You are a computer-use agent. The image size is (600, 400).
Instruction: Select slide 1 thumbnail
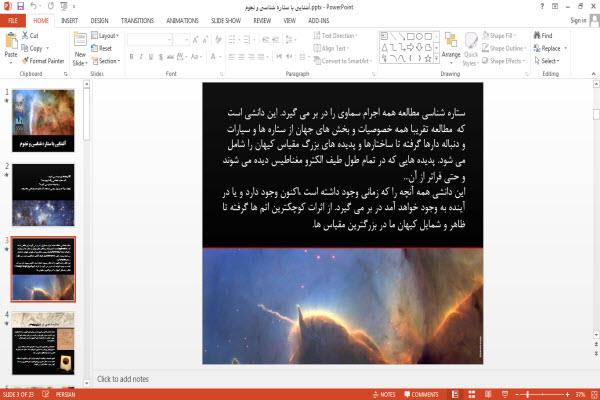coord(43,121)
